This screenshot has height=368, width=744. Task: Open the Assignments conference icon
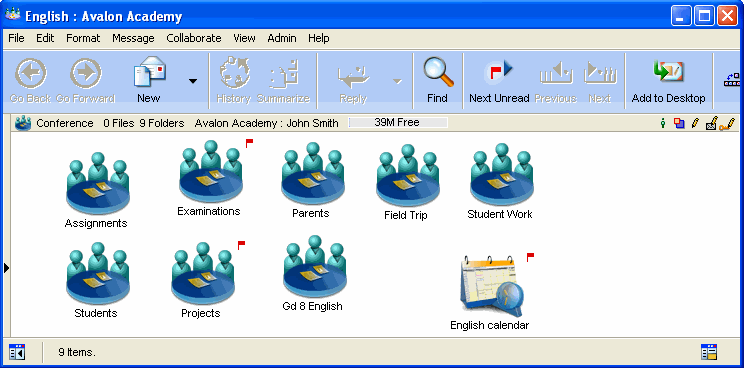[97, 184]
